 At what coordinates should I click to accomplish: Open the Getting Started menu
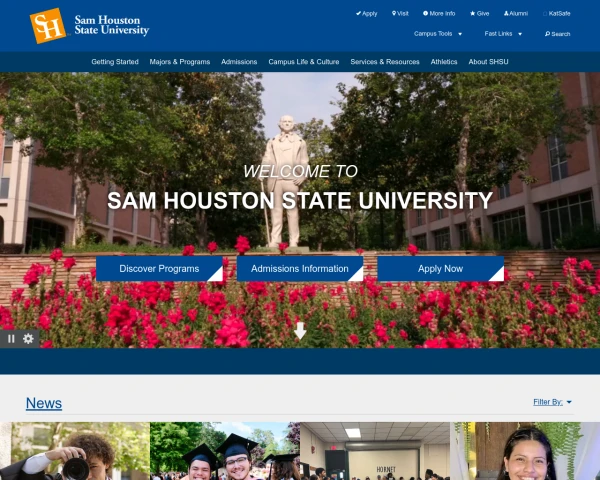tap(115, 62)
